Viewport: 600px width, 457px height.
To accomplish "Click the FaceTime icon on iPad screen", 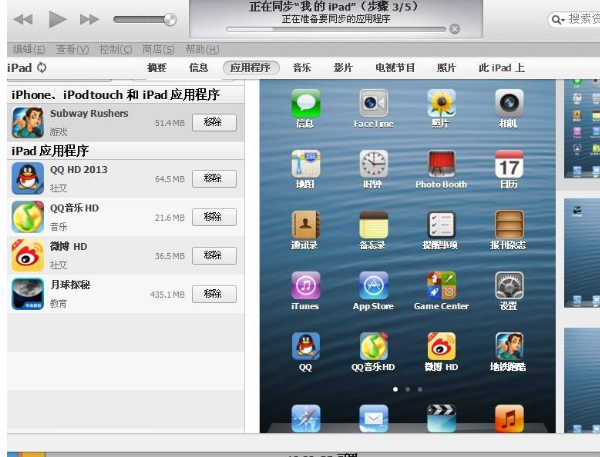I will click(x=373, y=103).
